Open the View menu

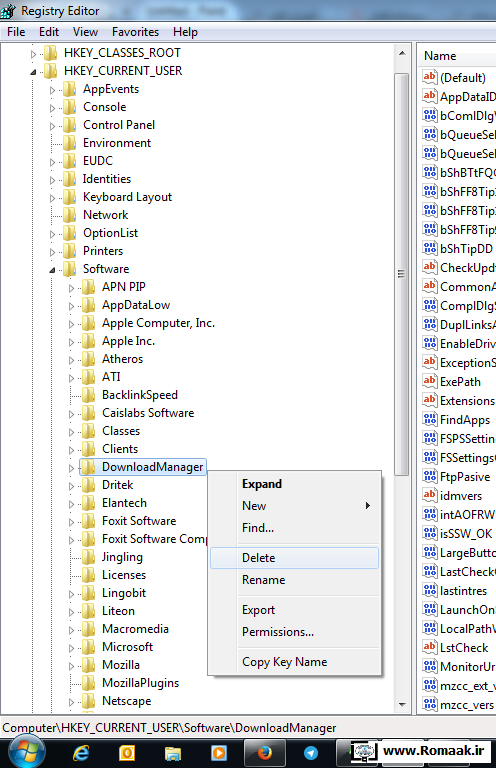(x=85, y=32)
